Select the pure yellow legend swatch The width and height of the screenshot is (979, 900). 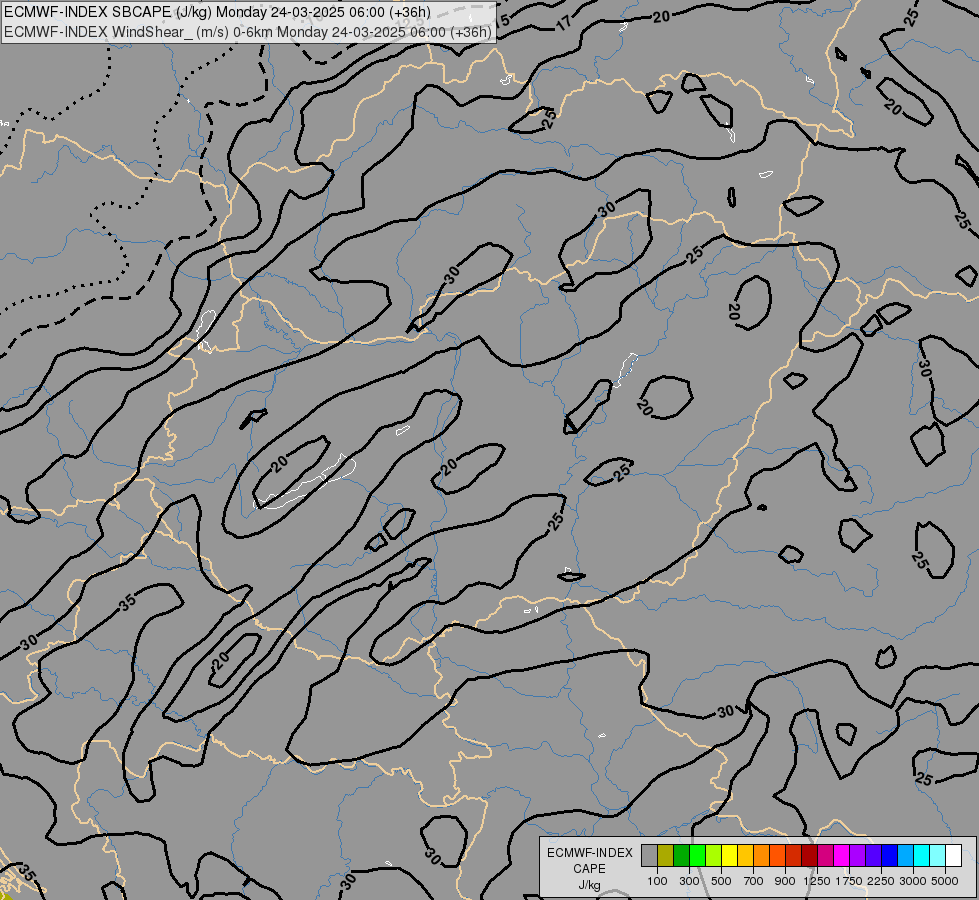[729, 855]
